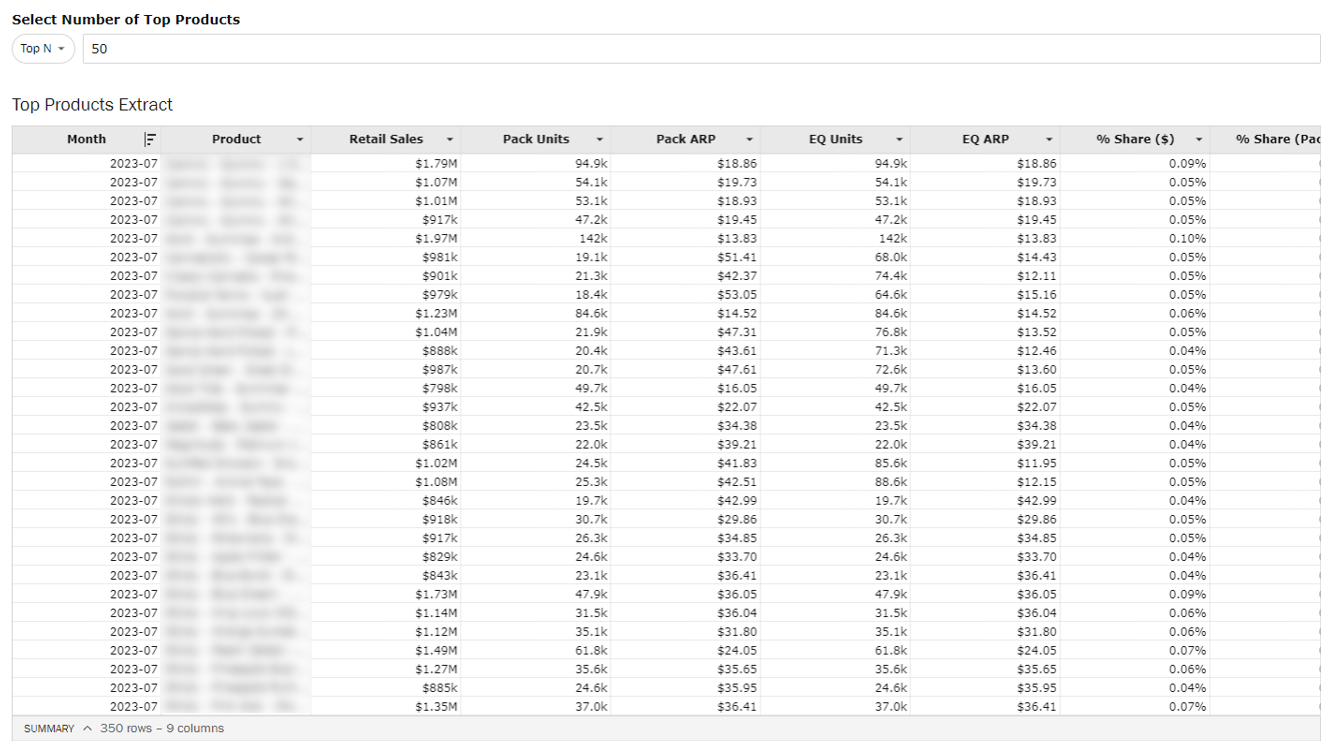The width and height of the screenshot is (1327, 741).
Task: Open the EQ Units column menu arrow
Action: point(899,140)
